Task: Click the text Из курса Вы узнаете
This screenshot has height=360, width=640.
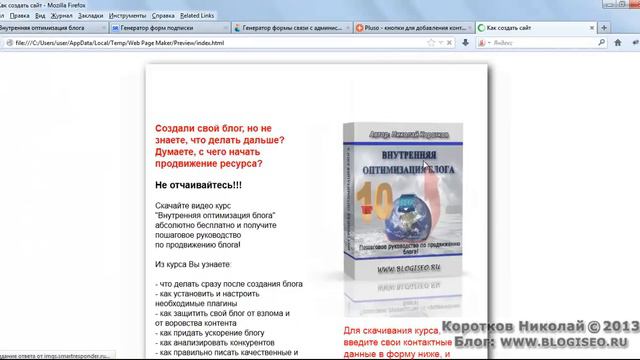Action: [193, 264]
